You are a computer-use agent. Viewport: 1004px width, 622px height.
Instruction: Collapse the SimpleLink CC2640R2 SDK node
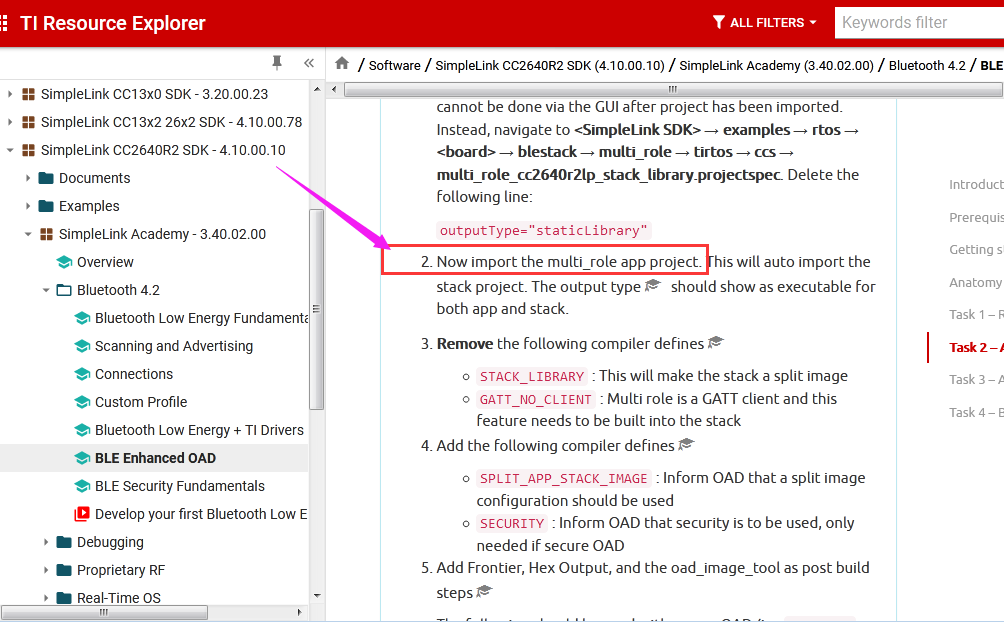10,150
